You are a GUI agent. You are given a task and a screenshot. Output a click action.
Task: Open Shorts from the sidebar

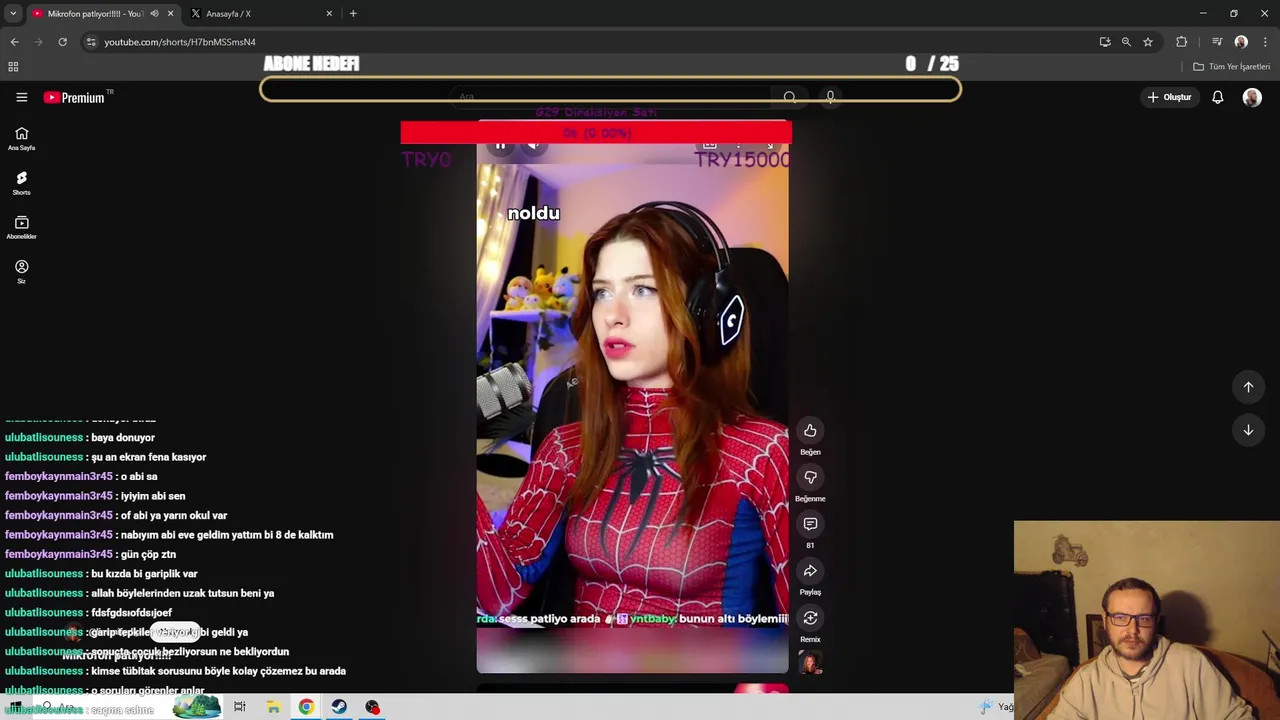point(21,183)
